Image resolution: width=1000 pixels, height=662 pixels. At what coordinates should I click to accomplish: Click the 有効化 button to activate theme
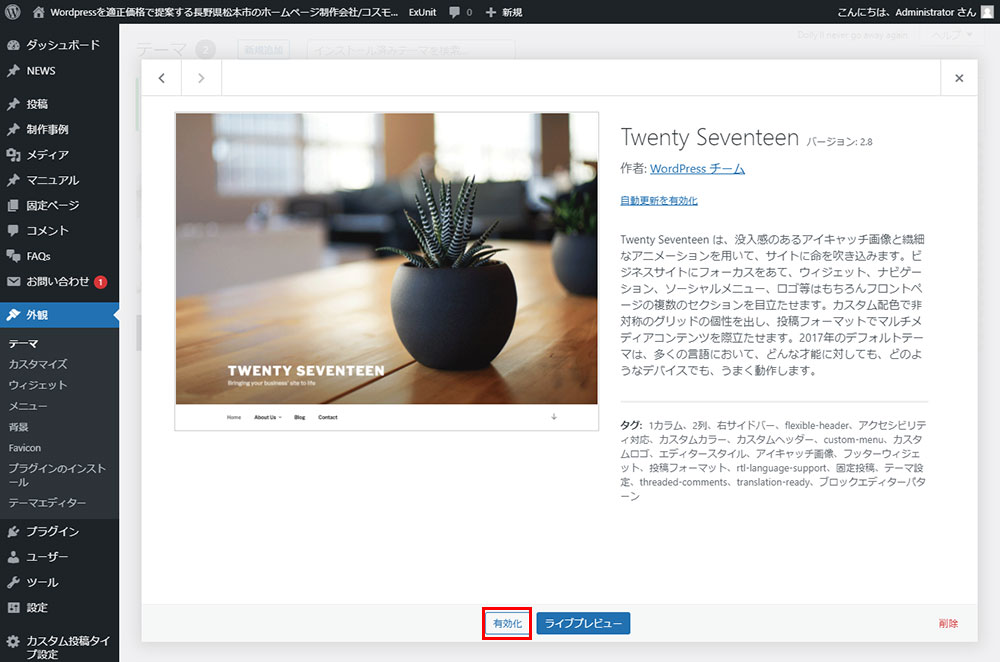coord(507,624)
